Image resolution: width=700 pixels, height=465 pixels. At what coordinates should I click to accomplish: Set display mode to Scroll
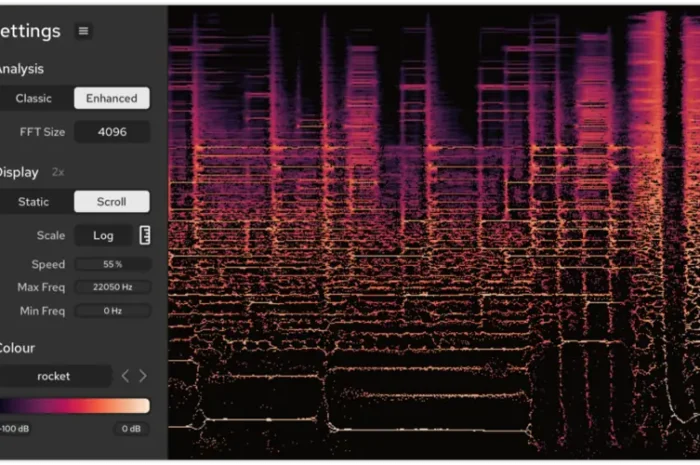[112, 202]
